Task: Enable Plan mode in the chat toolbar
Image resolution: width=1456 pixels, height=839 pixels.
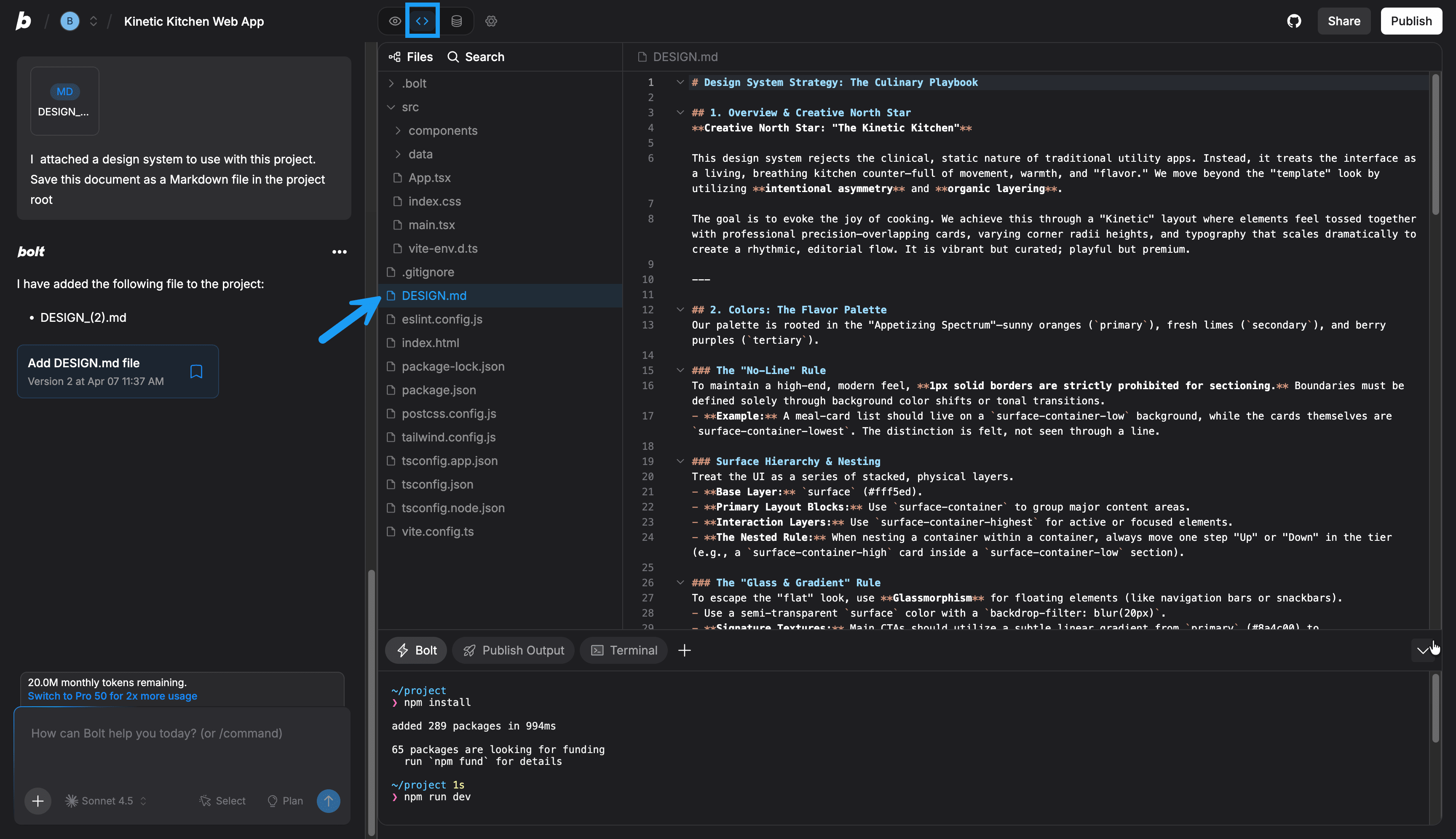Action: (x=284, y=800)
